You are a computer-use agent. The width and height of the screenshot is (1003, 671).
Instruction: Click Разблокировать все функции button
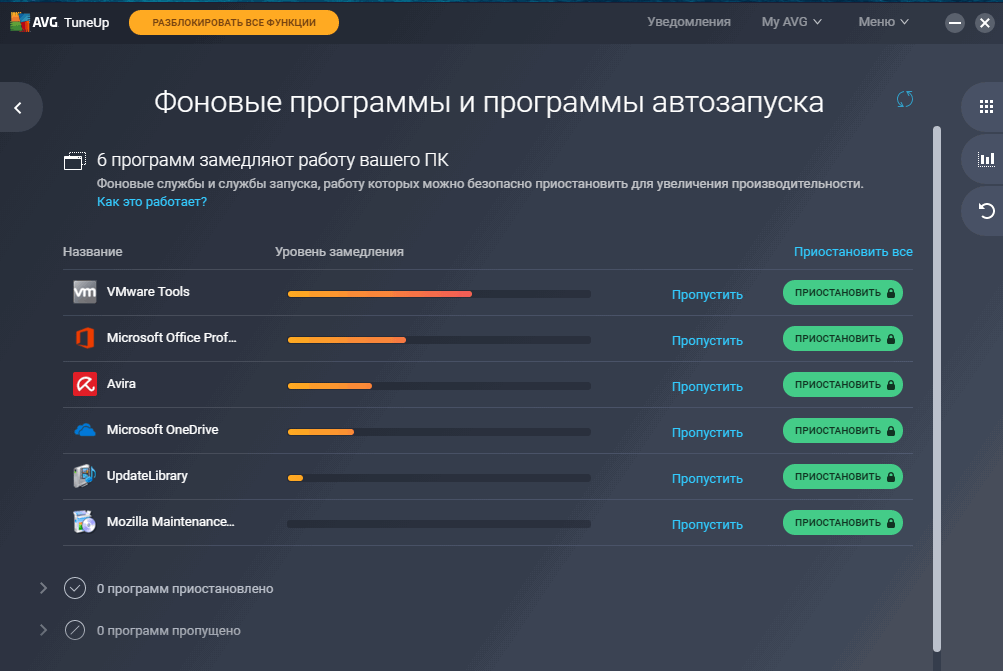click(233, 22)
